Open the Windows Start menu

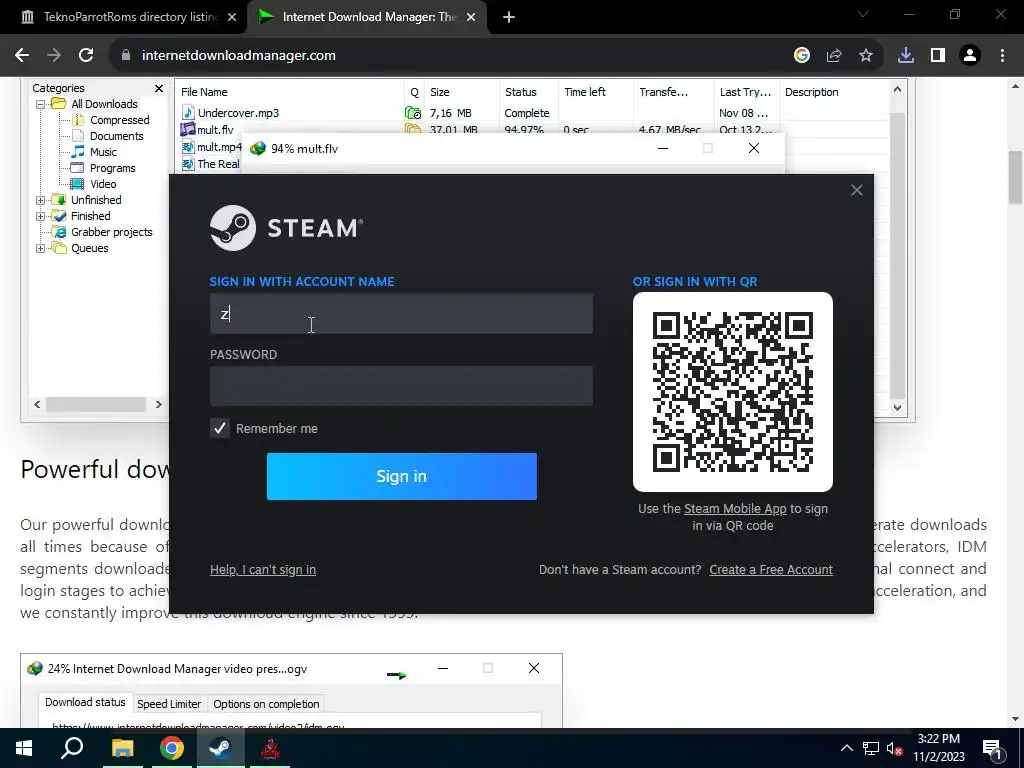24,748
